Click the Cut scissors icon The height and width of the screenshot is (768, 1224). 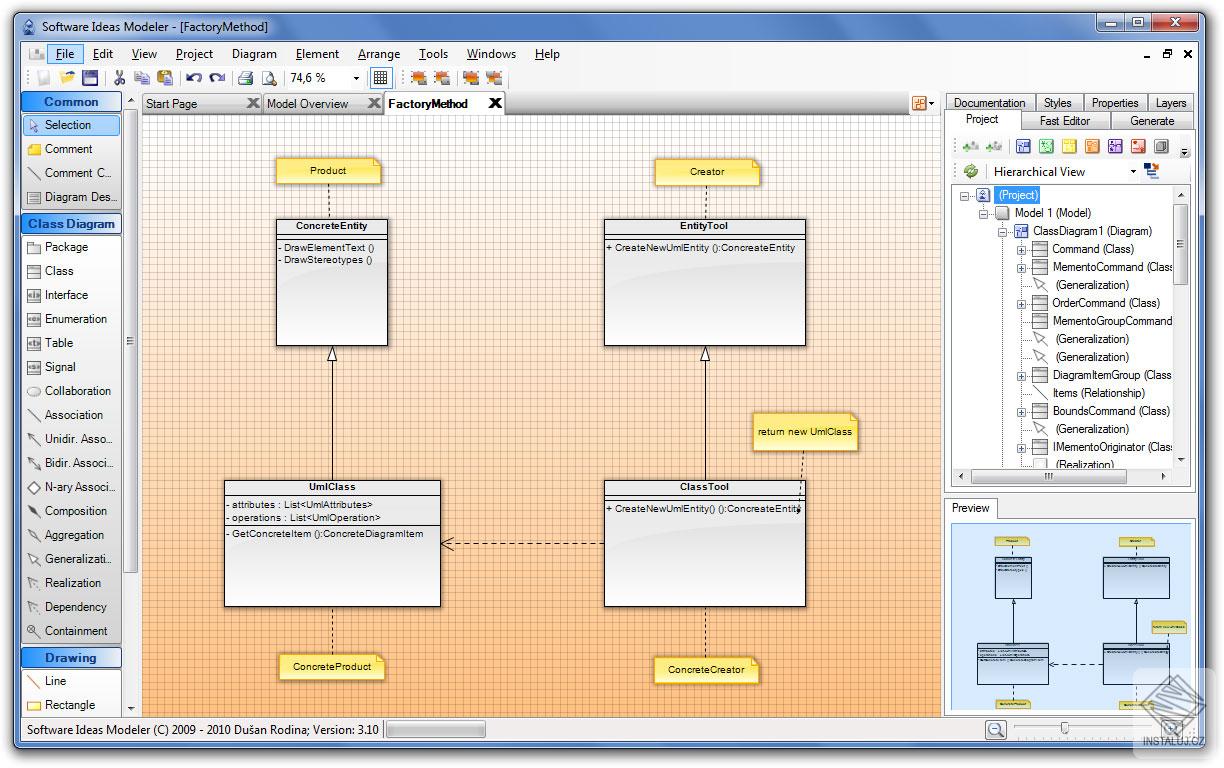[x=119, y=77]
